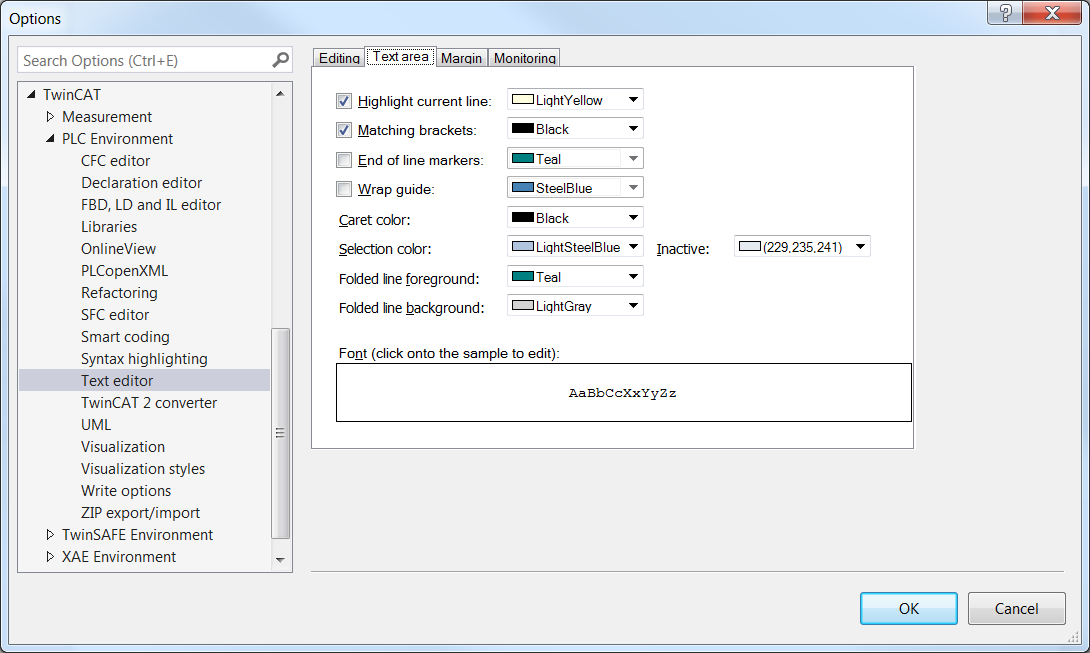This screenshot has width=1090, height=653.
Task: Select FBD, LD and IL editor
Action: coord(151,204)
